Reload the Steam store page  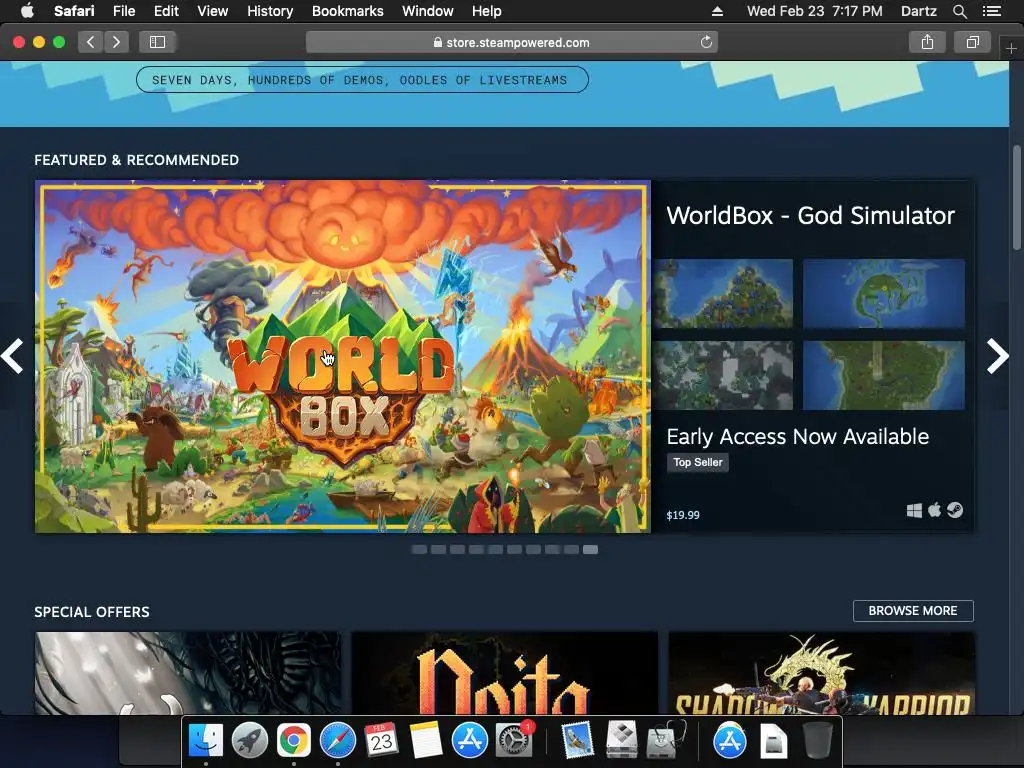coord(706,42)
